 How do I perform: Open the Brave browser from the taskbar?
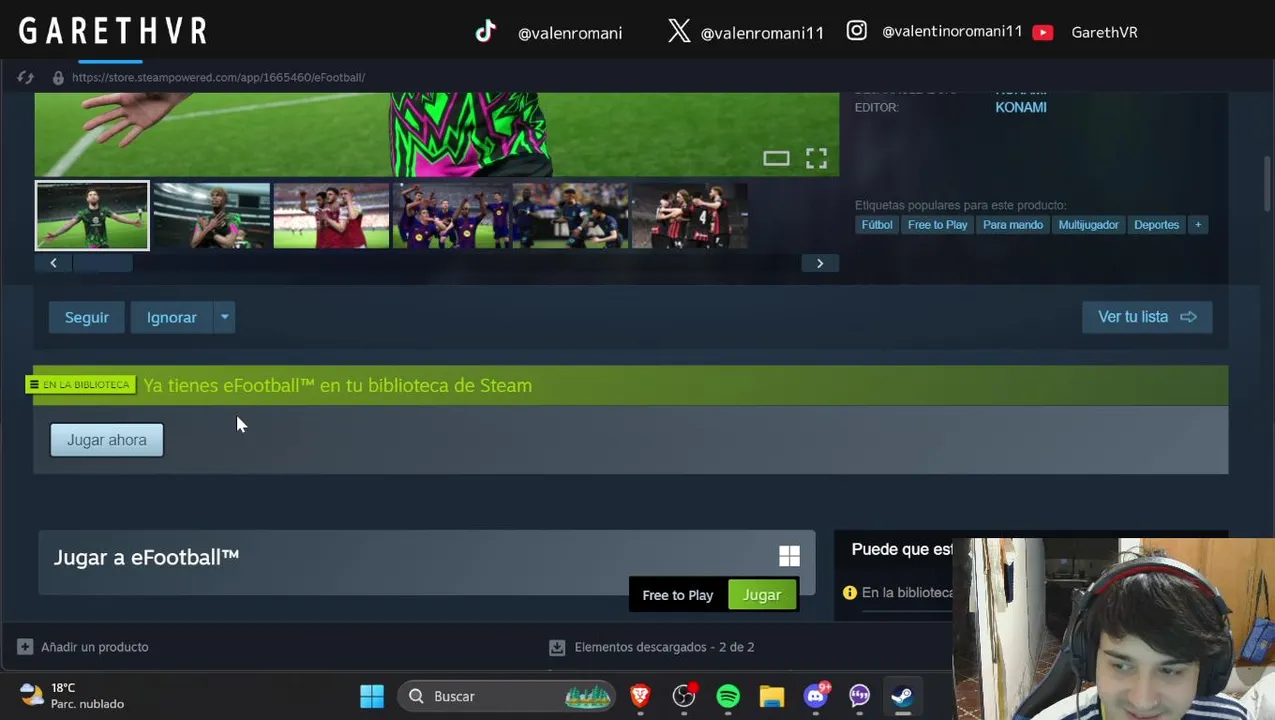tap(640, 696)
